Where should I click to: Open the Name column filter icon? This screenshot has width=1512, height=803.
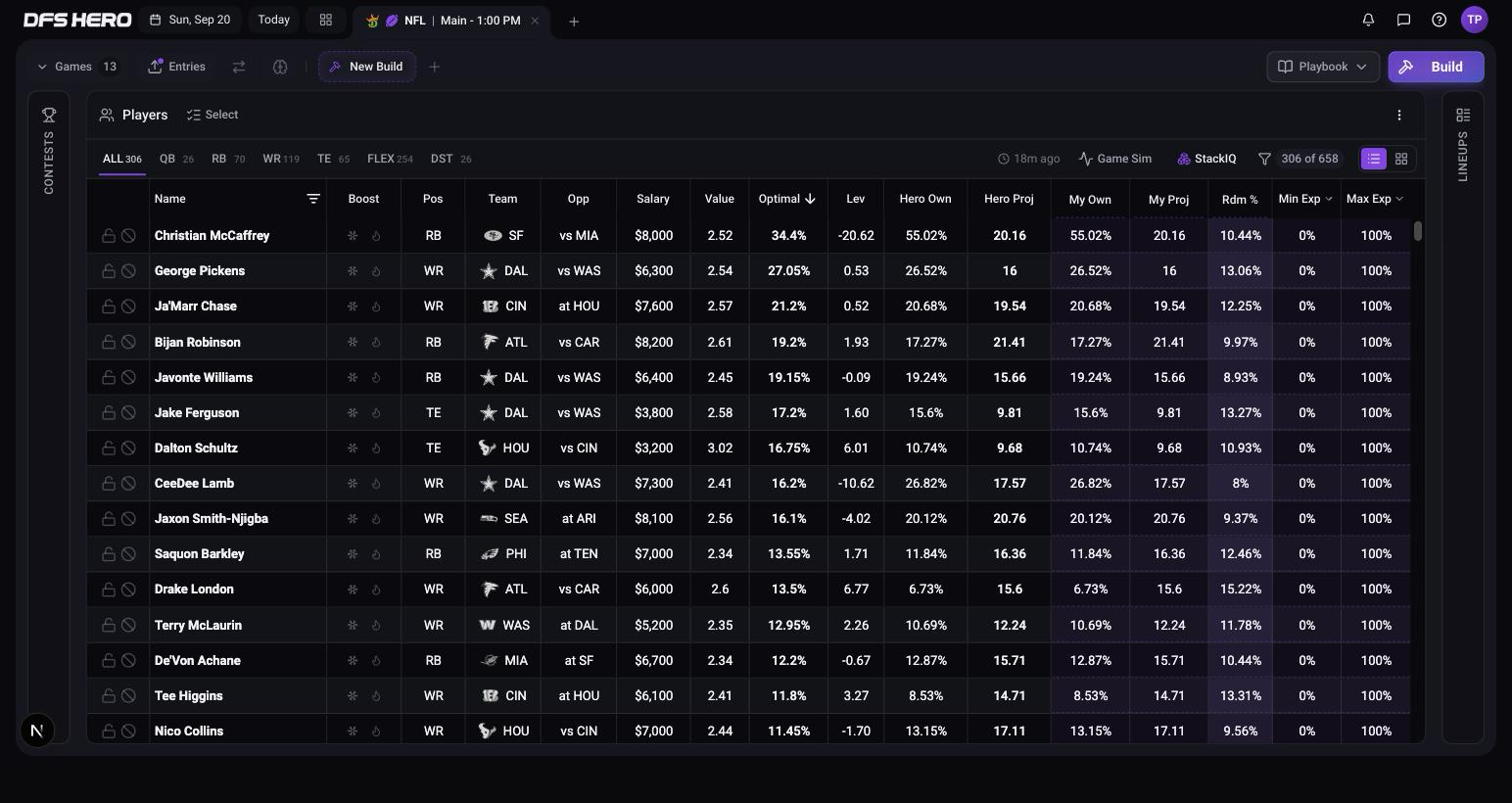point(313,199)
